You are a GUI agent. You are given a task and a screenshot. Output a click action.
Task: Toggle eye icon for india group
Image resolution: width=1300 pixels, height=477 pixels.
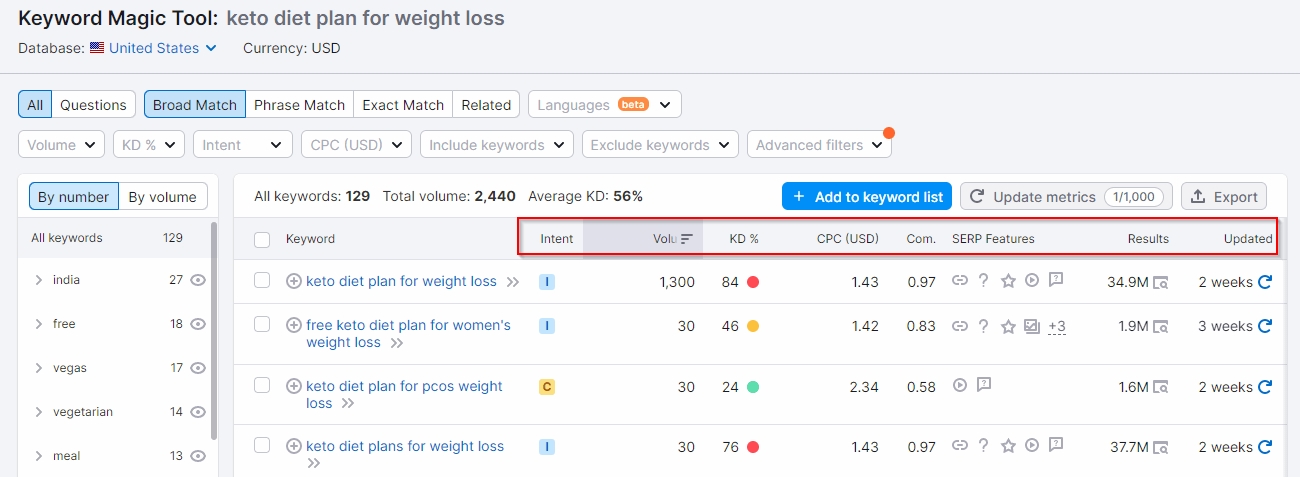(x=198, y=280)
